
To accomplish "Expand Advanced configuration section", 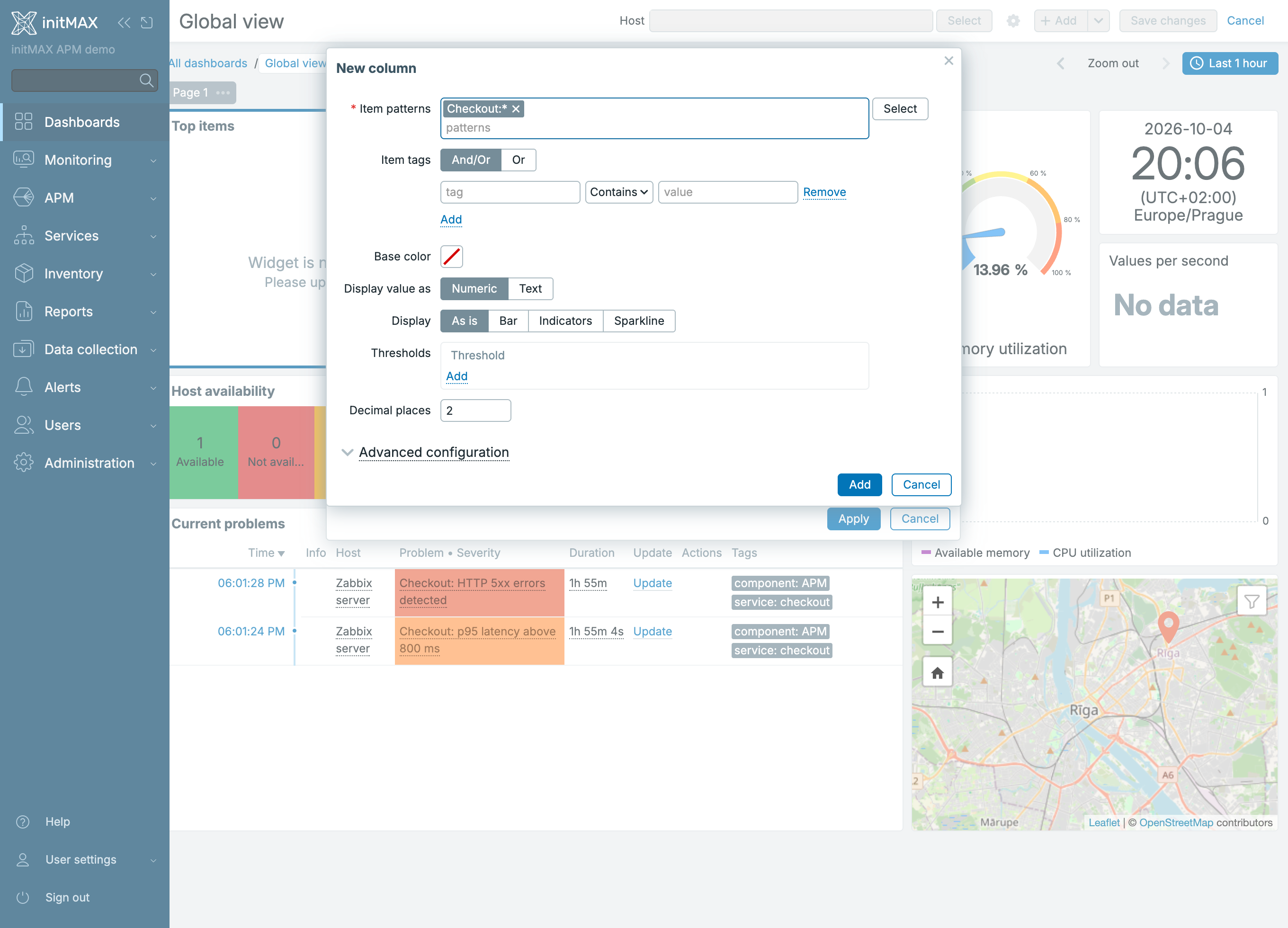I will 434,453.
